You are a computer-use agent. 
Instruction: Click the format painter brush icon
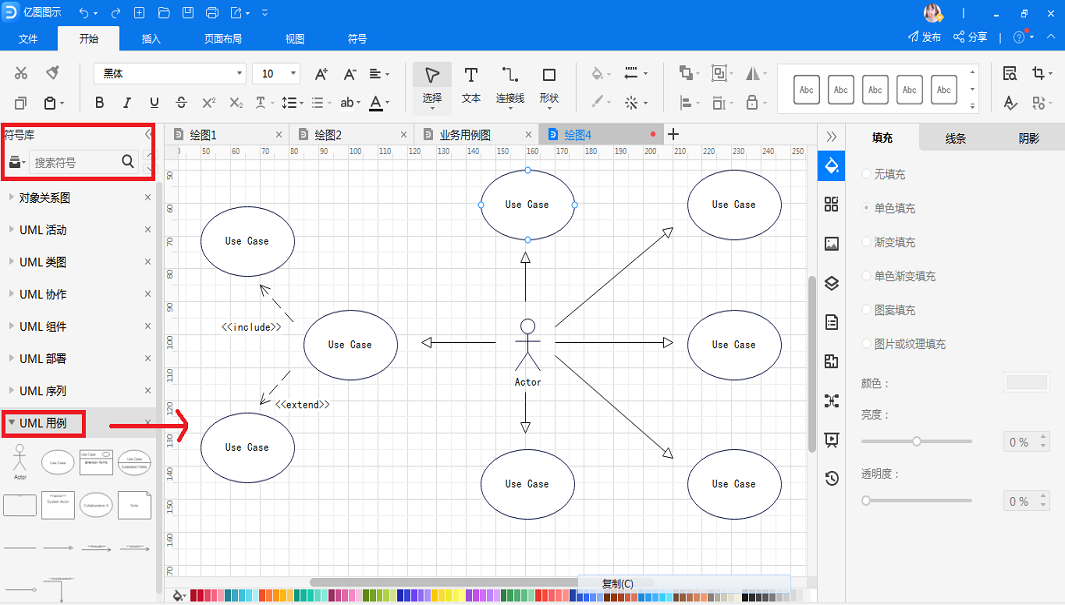52,73
